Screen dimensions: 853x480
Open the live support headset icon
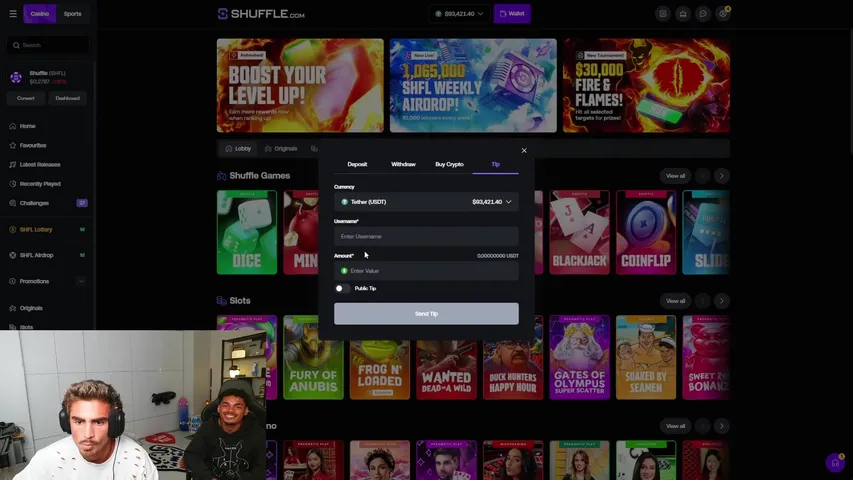click(x=835, y=463)
